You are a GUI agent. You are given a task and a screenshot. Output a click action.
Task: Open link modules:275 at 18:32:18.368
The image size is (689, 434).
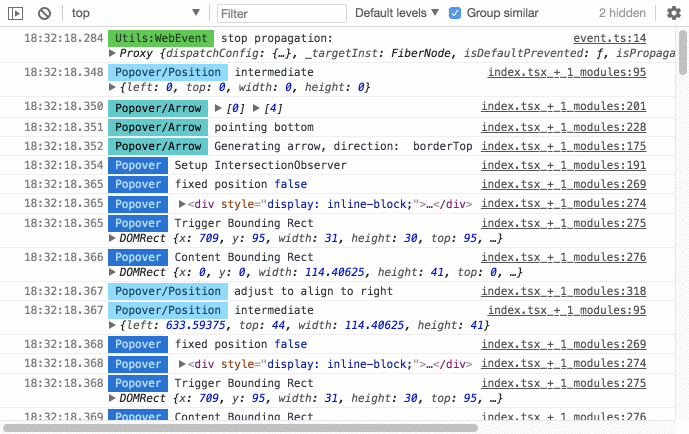pos(563,383)
